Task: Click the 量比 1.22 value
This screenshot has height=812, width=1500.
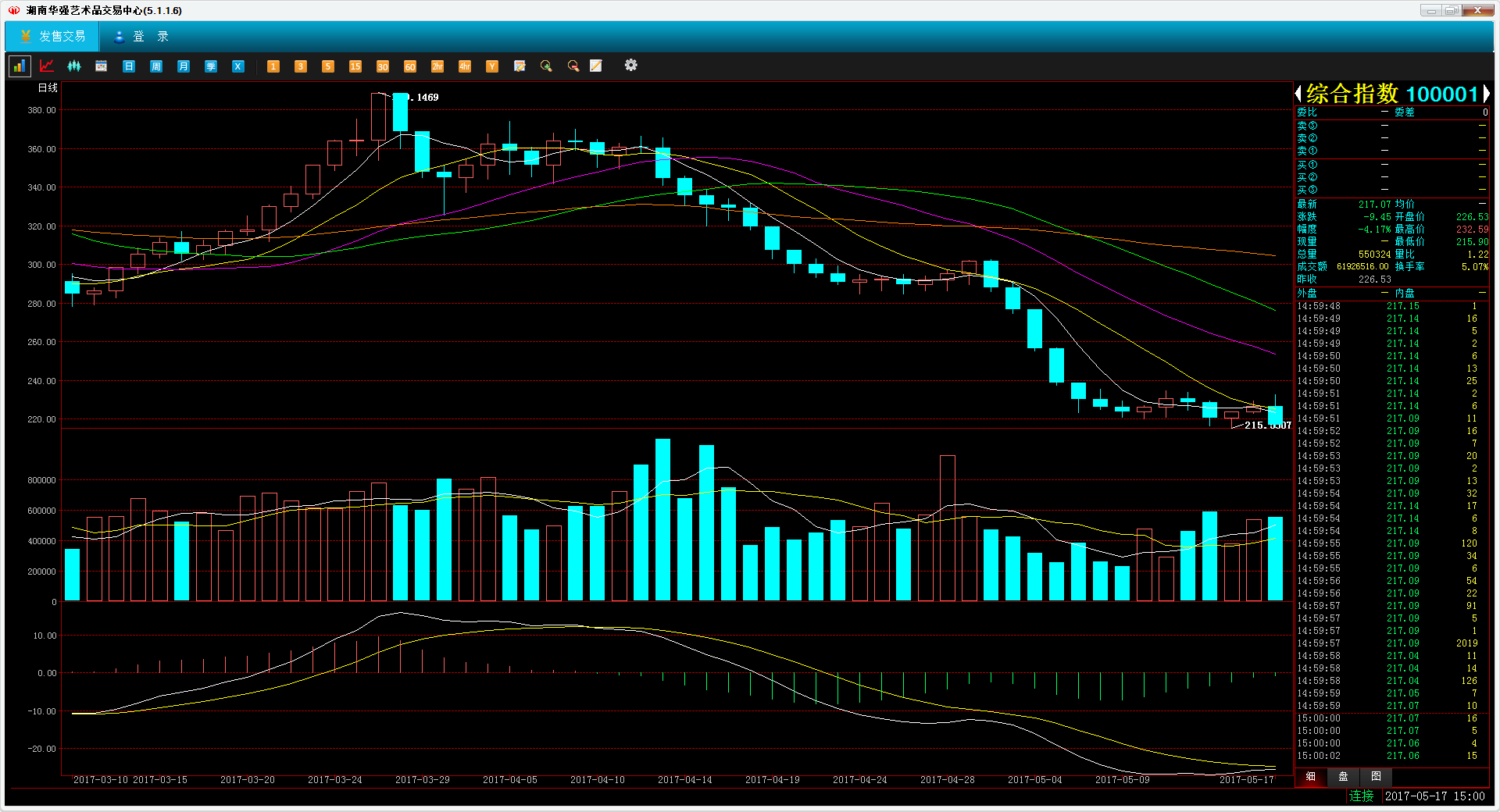Action: point(1478,255)
